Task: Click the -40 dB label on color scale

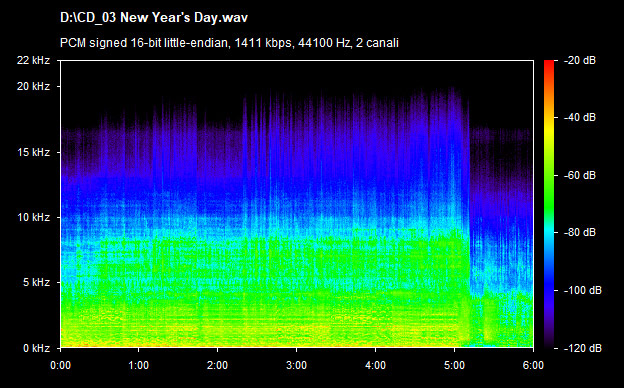Action: [x=580, y=117]
